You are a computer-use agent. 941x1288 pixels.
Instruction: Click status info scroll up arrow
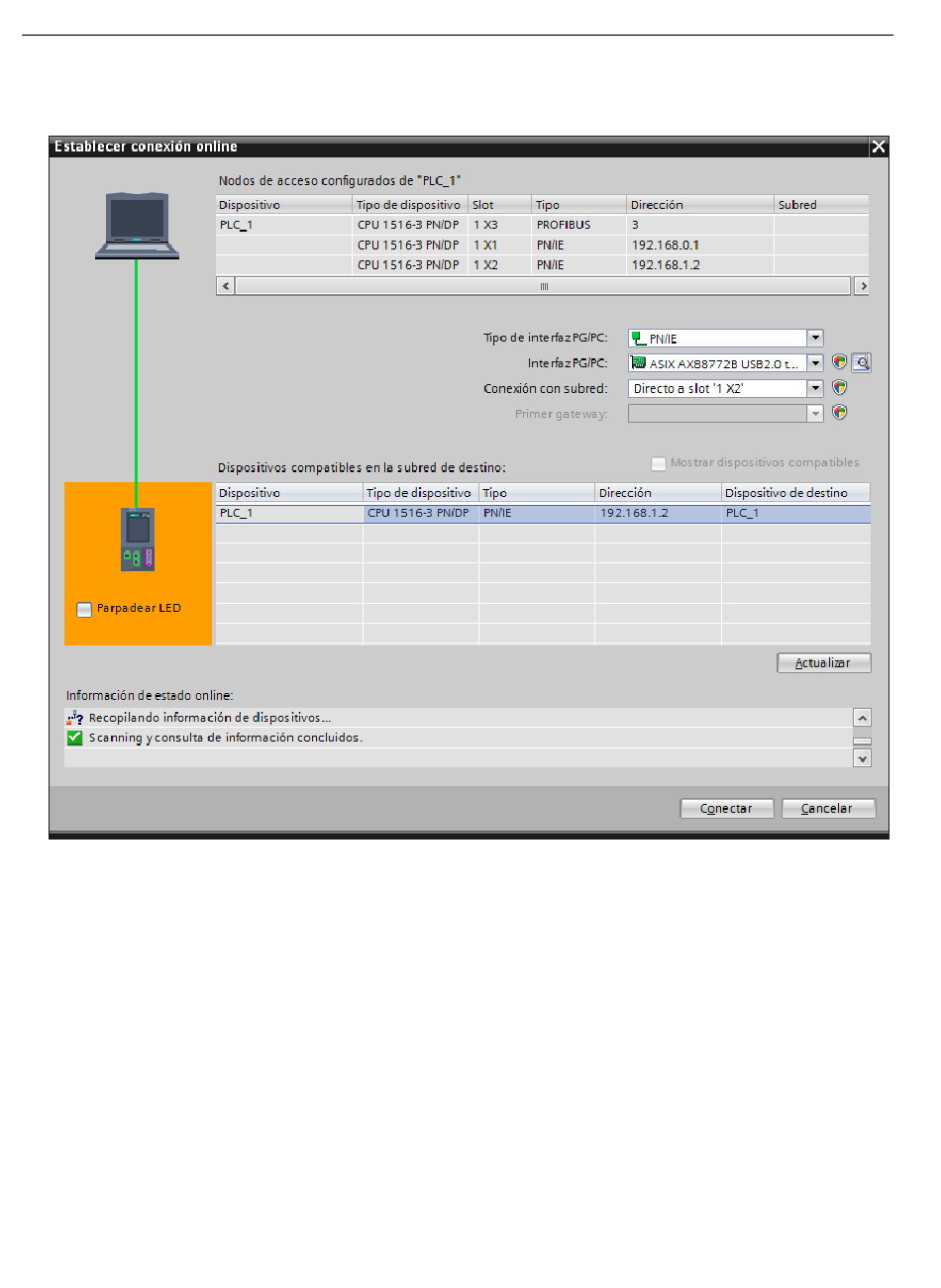click(x=863, y=718)
